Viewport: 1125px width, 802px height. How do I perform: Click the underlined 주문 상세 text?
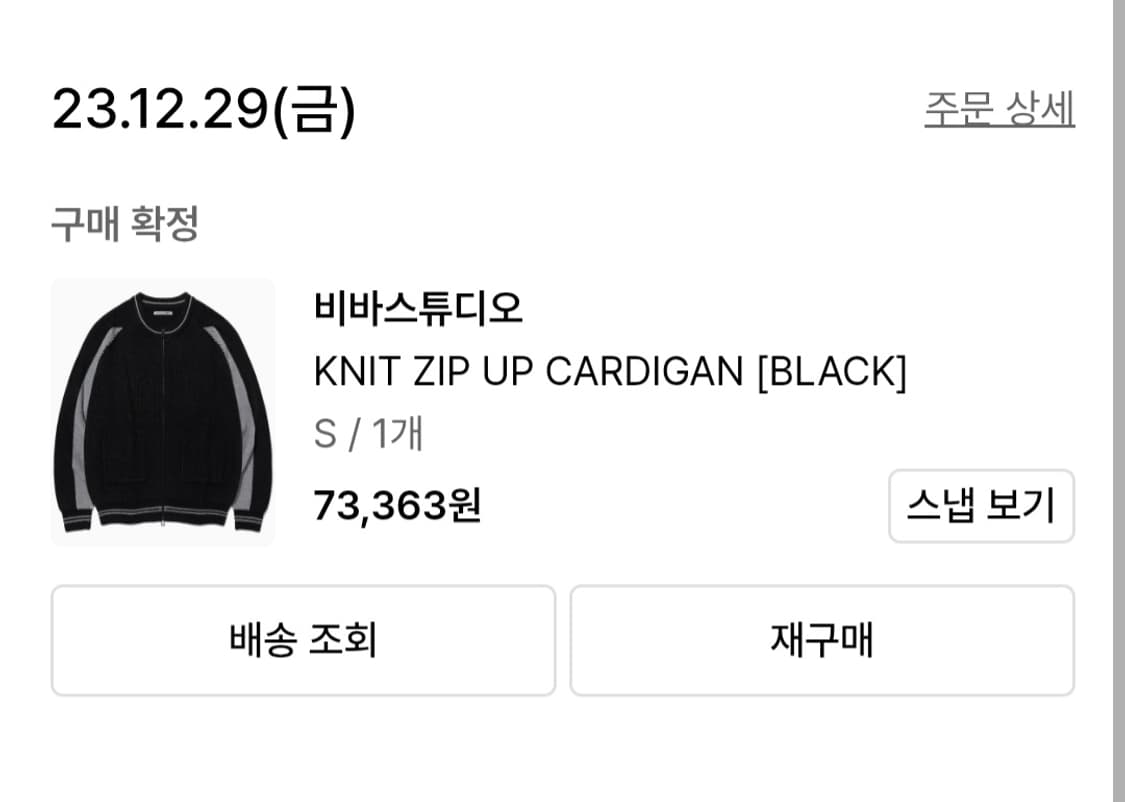pos(999,109)
